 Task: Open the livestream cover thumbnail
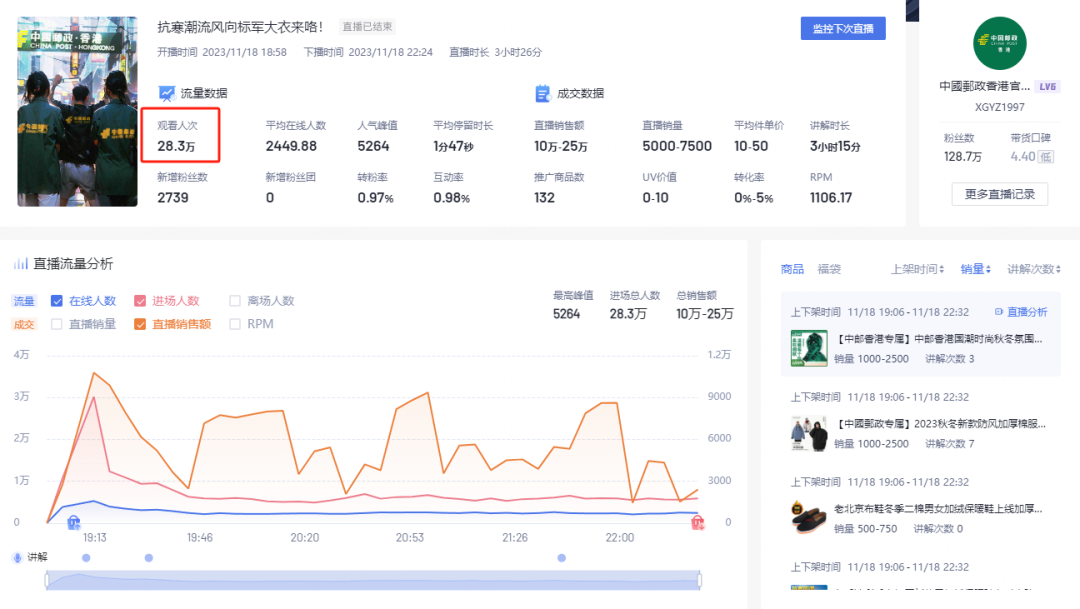tap(77, 112)
